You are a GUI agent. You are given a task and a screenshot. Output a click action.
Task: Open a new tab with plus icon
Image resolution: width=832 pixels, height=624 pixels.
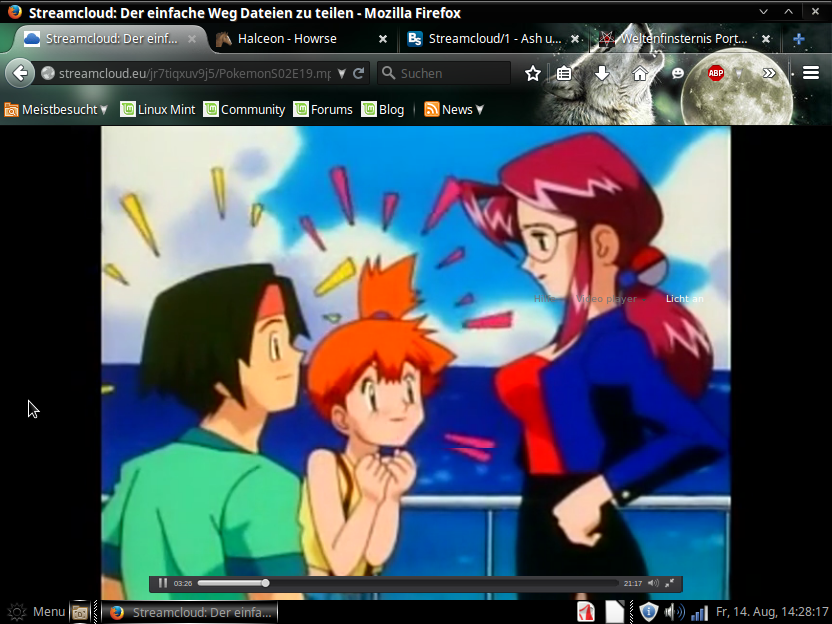799,39
